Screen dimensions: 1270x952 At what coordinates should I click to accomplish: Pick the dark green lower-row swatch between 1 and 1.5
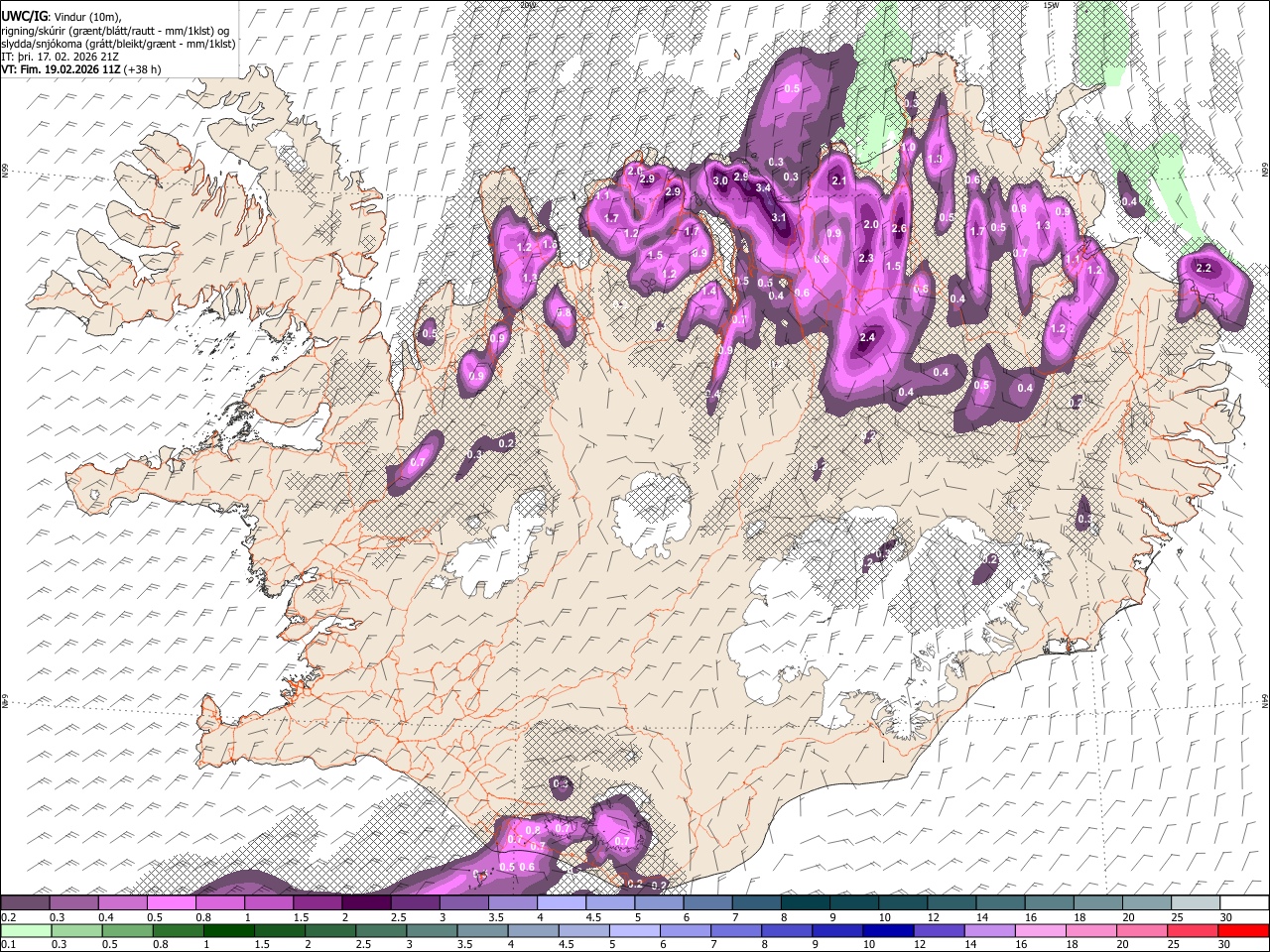click(x=229, y=930)
